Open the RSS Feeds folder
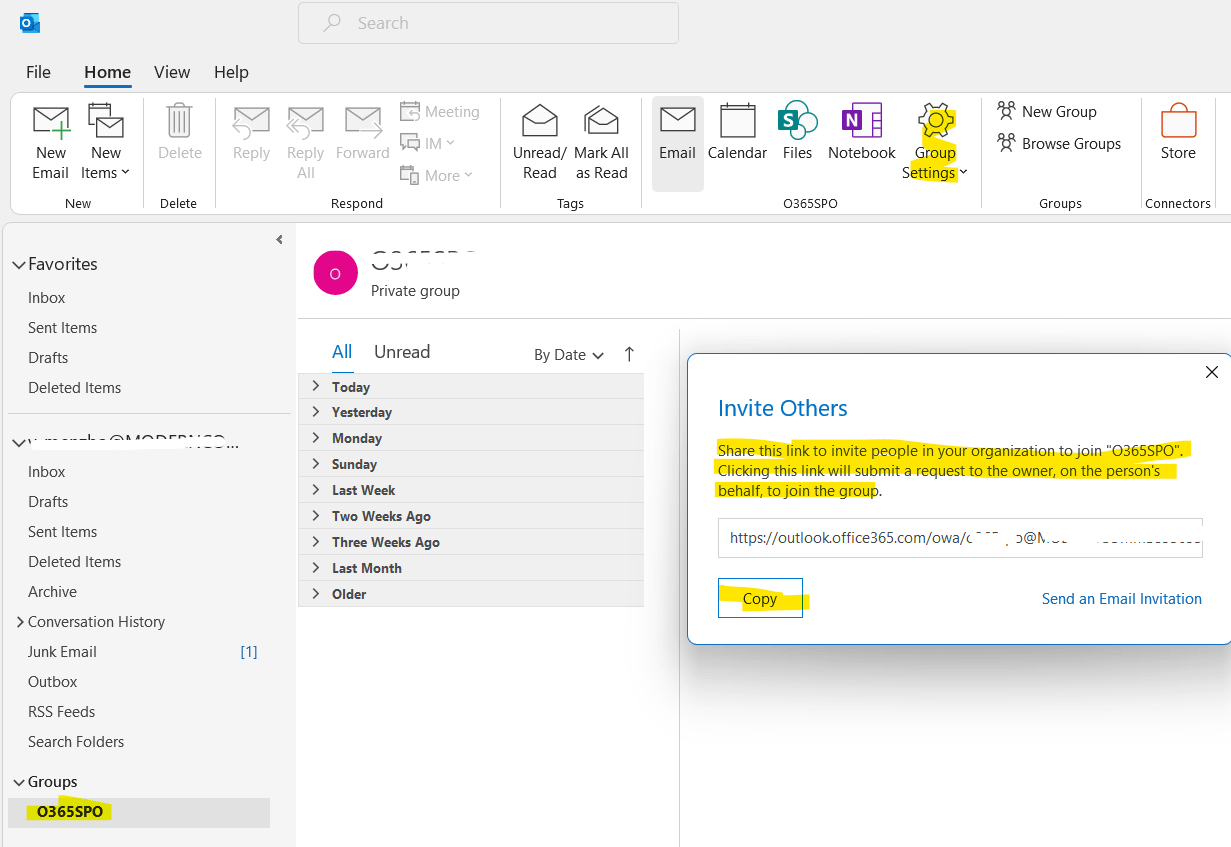1231x847 pixels. pyautogui.click(x=61, y=712)
